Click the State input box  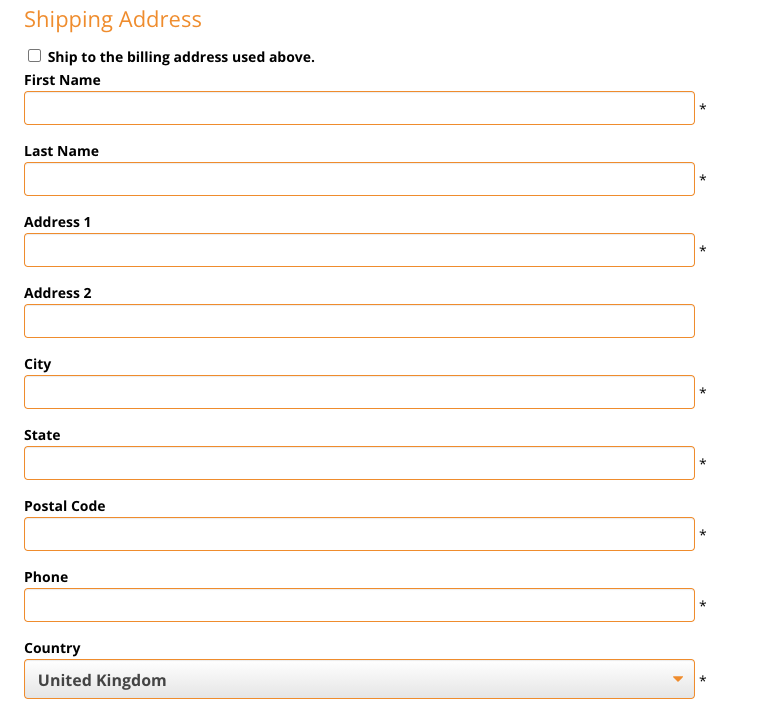pyautogui.click(x=359, y=463)
